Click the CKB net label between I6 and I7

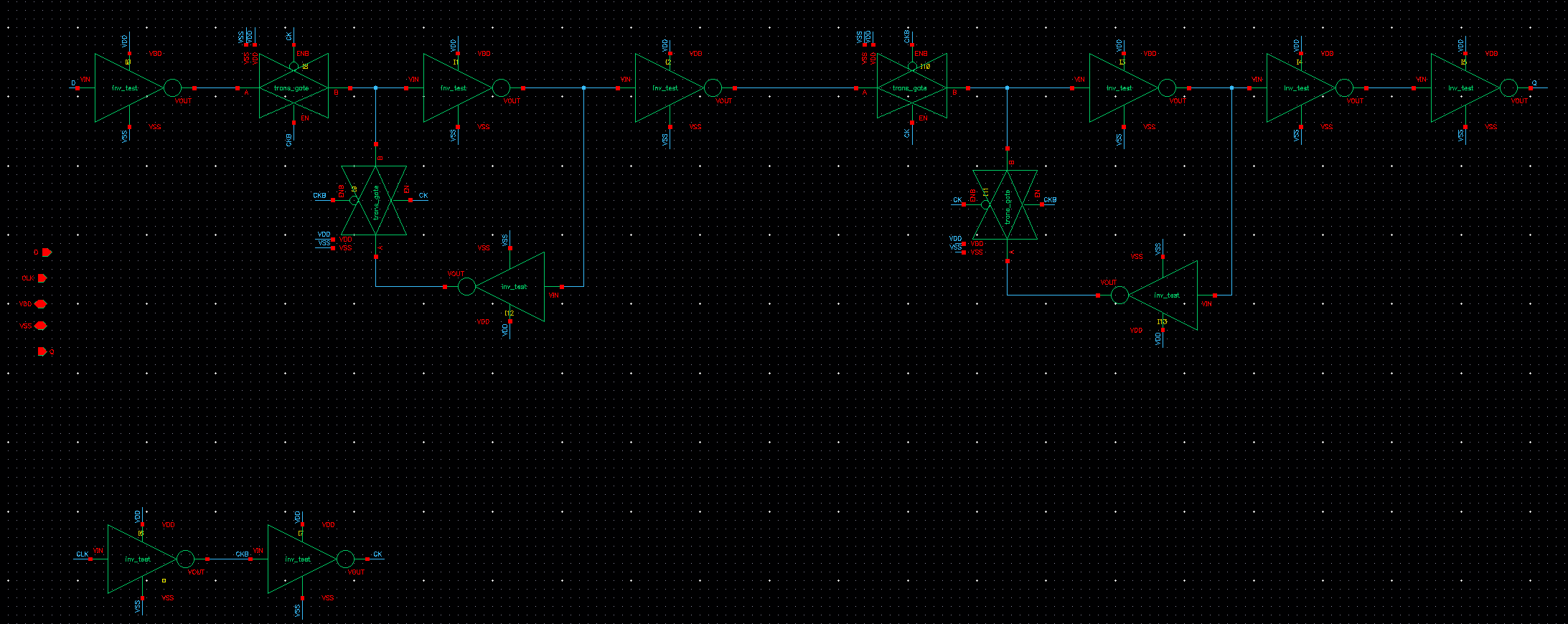243,554
